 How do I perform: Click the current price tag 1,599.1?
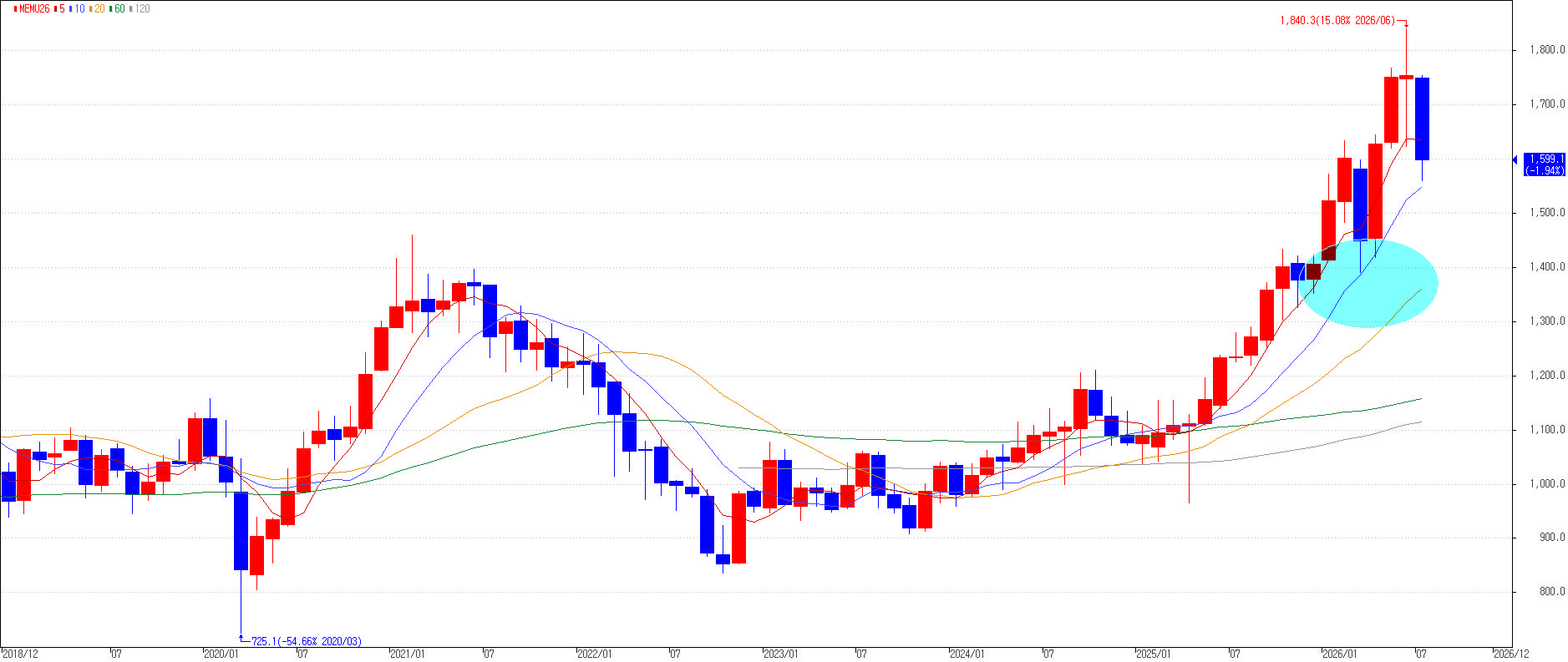tap(1545, 164)
